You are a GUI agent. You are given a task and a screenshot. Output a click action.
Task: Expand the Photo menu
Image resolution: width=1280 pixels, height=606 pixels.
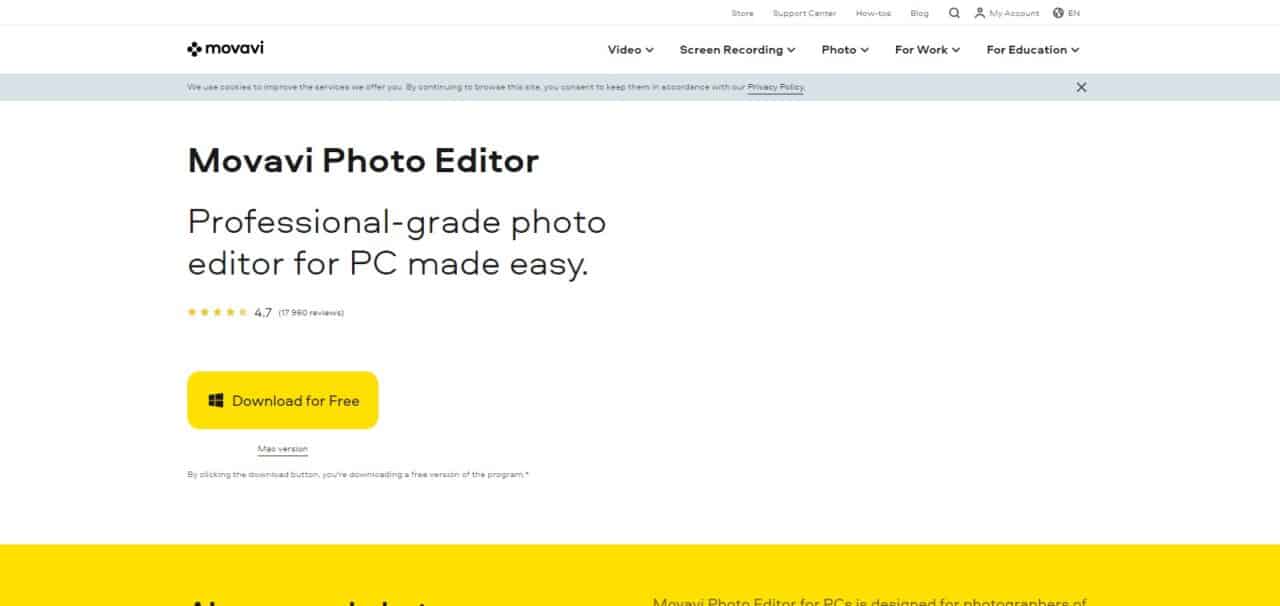coord(845,49)
